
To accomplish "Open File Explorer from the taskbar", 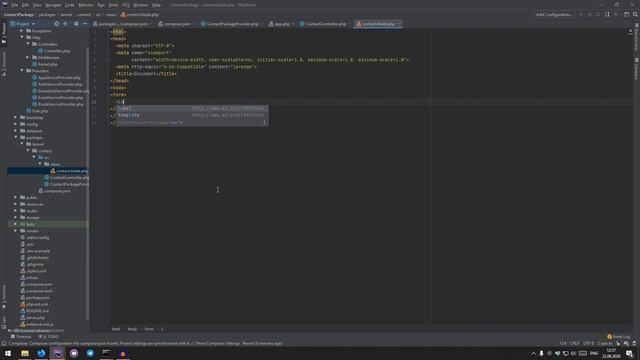I will tap(25, 353).
